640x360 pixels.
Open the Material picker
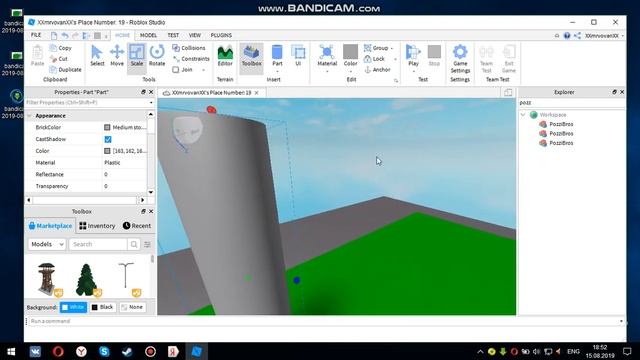tap(327, 55)
